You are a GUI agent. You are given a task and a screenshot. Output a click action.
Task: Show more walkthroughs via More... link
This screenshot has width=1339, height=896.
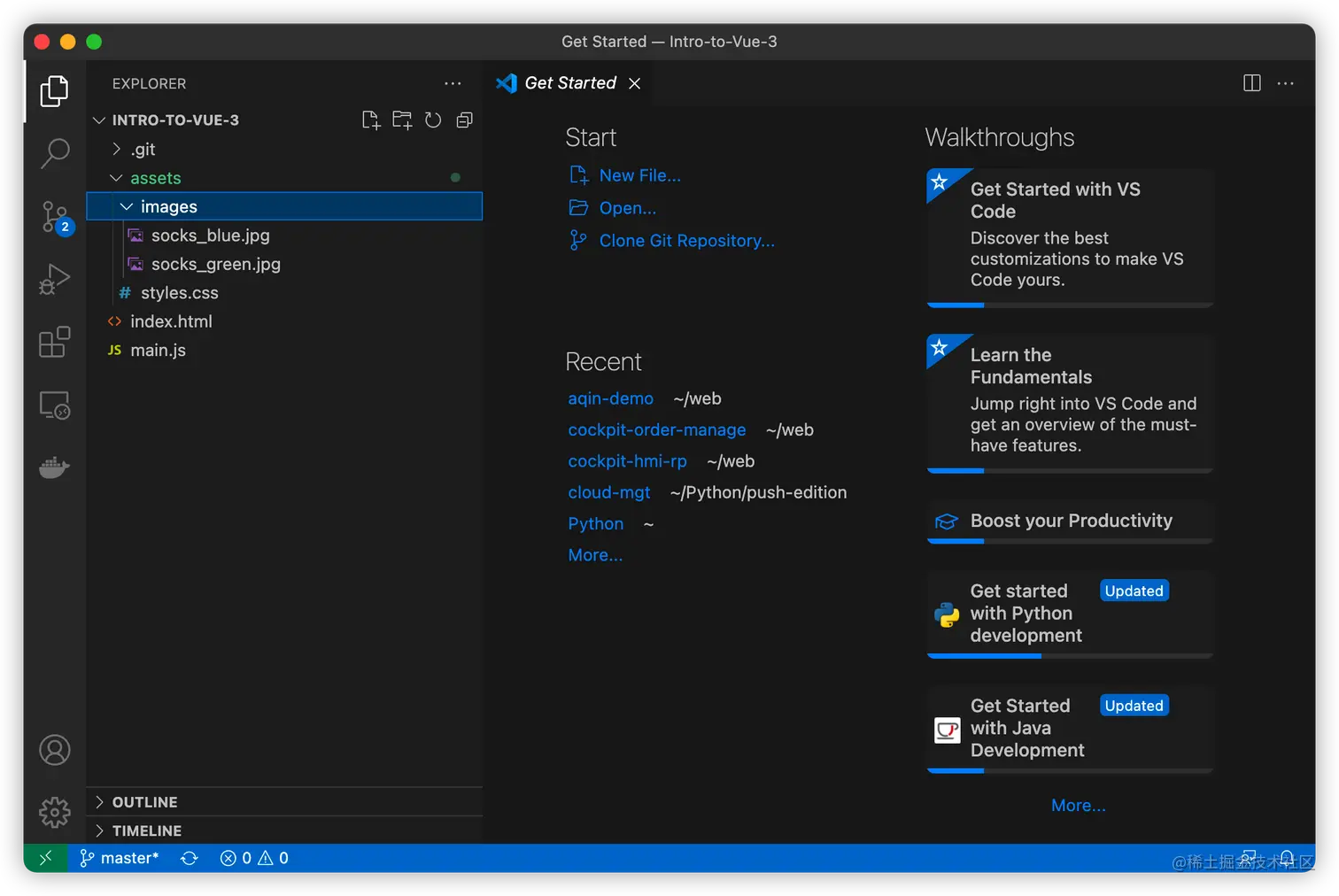pos(1078,806)
